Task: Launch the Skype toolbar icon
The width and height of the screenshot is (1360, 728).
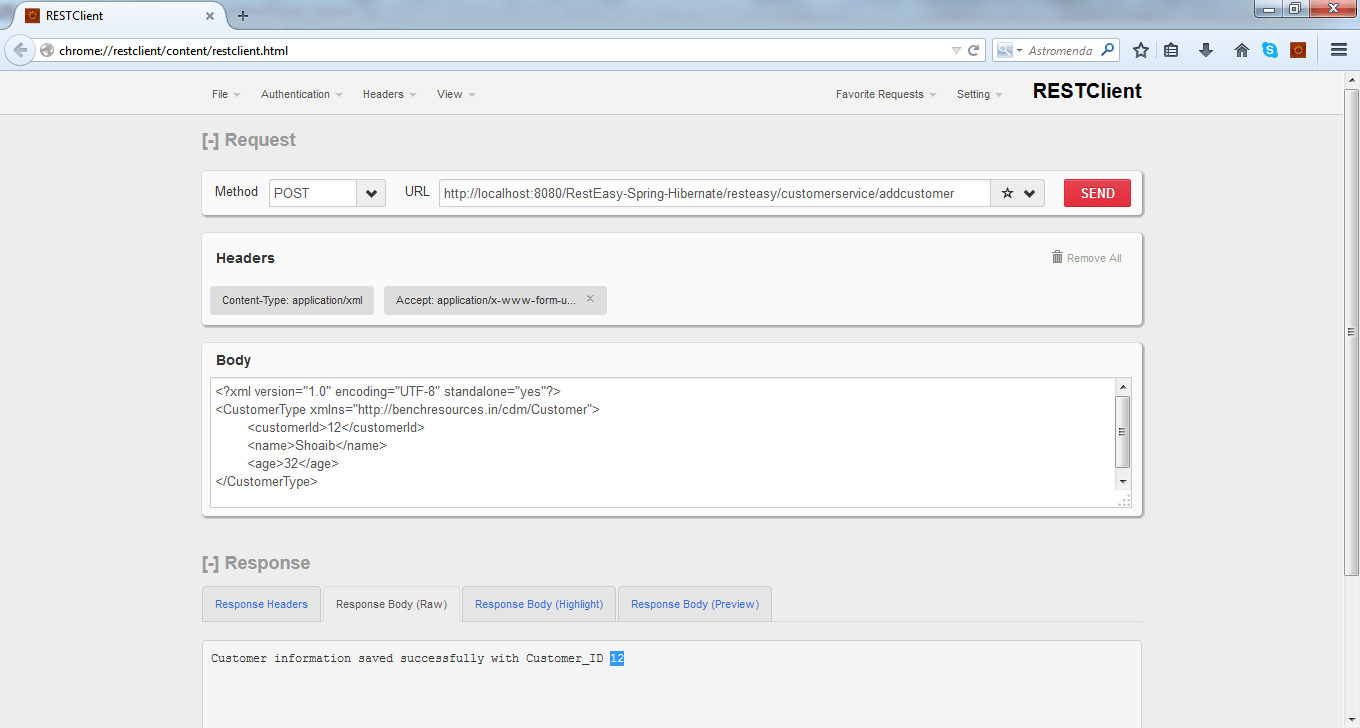Action: click(x=1271, y=49)
